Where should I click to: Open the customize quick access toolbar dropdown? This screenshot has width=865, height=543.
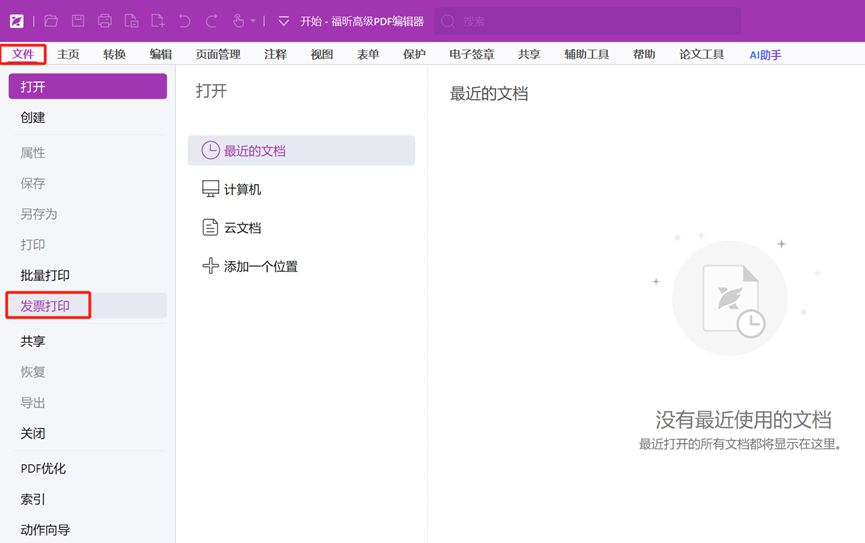coord(283,21)
